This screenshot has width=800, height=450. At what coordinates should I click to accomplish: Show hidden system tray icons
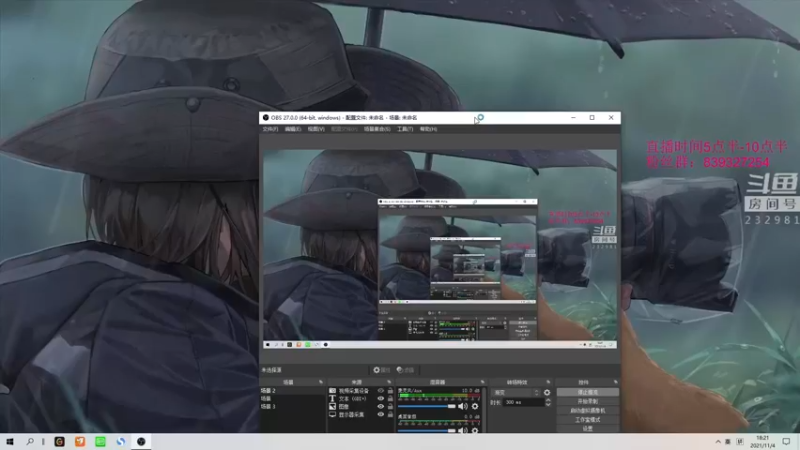click(x=718, y=441)
